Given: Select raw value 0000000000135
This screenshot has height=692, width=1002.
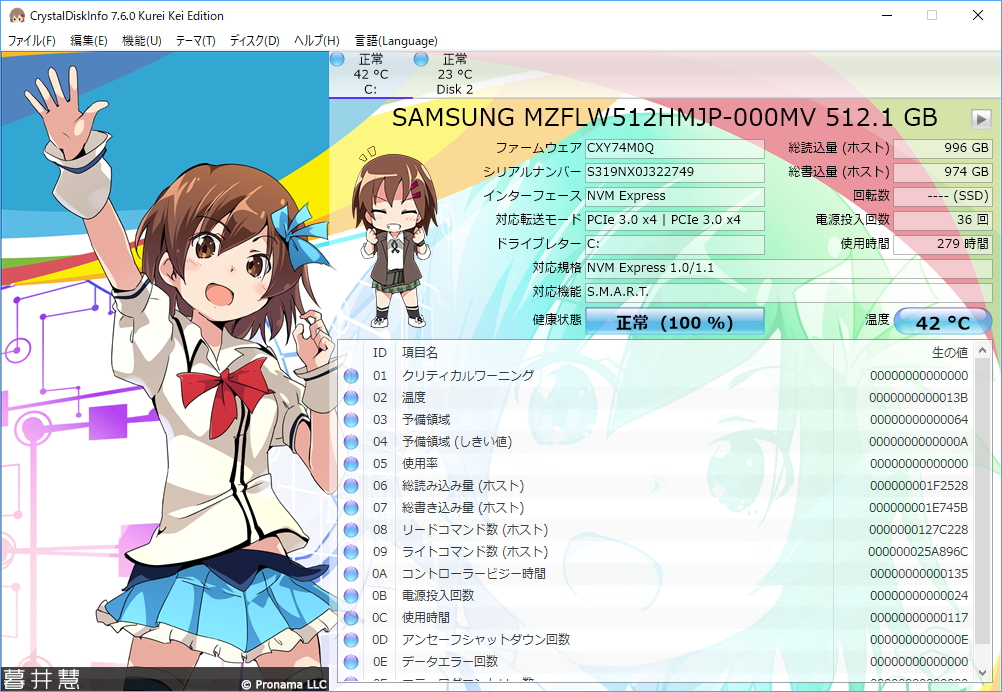Looking at the screenshot, I should point(918,574).
